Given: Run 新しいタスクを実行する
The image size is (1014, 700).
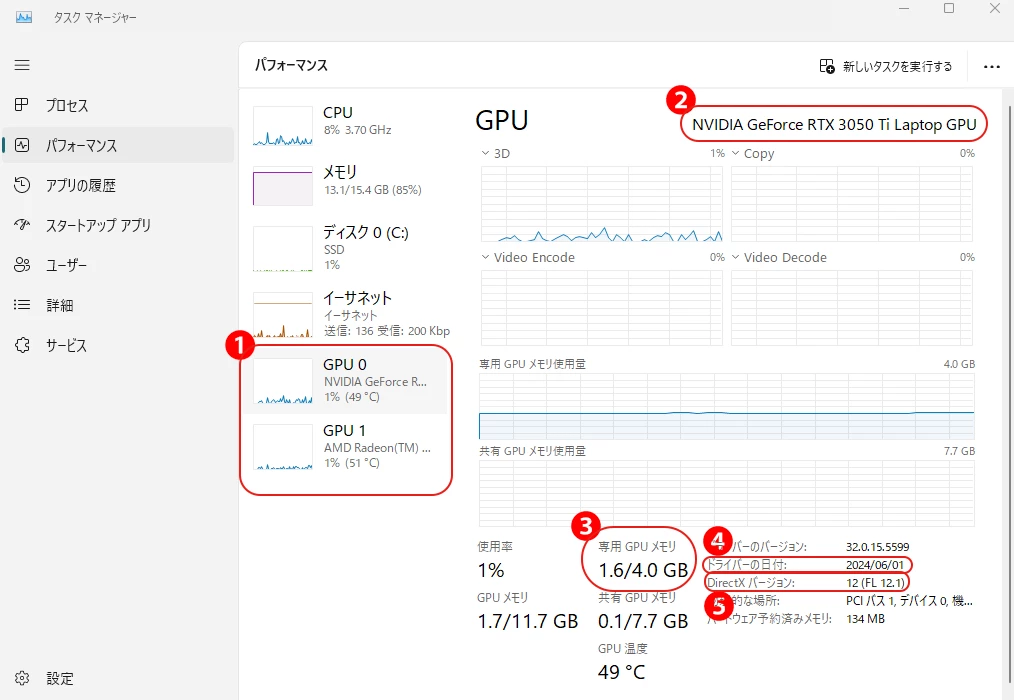Looking at the screenshot, I should click(886, 67).
